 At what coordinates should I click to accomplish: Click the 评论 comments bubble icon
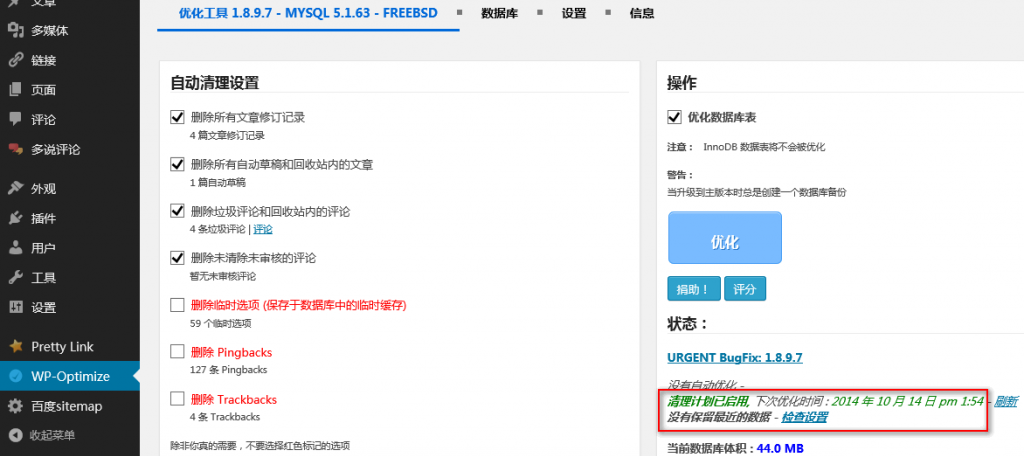tap(15, 119)
